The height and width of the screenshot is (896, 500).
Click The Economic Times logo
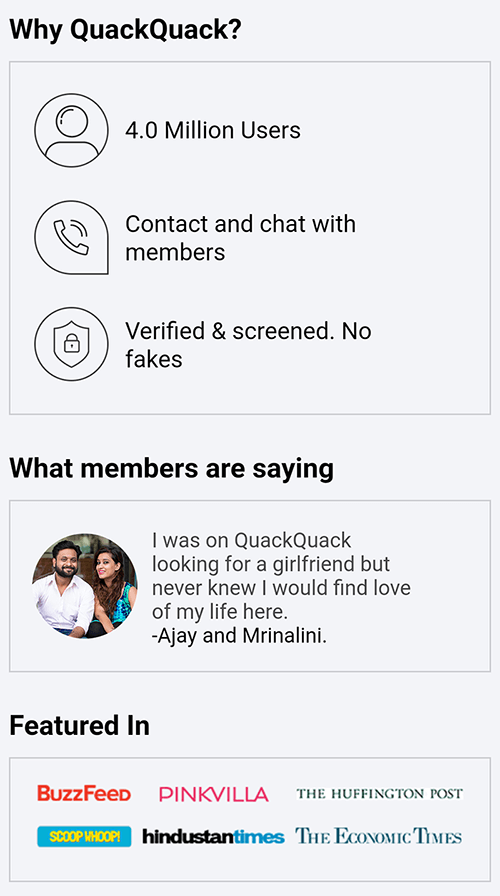pos(378,837)
